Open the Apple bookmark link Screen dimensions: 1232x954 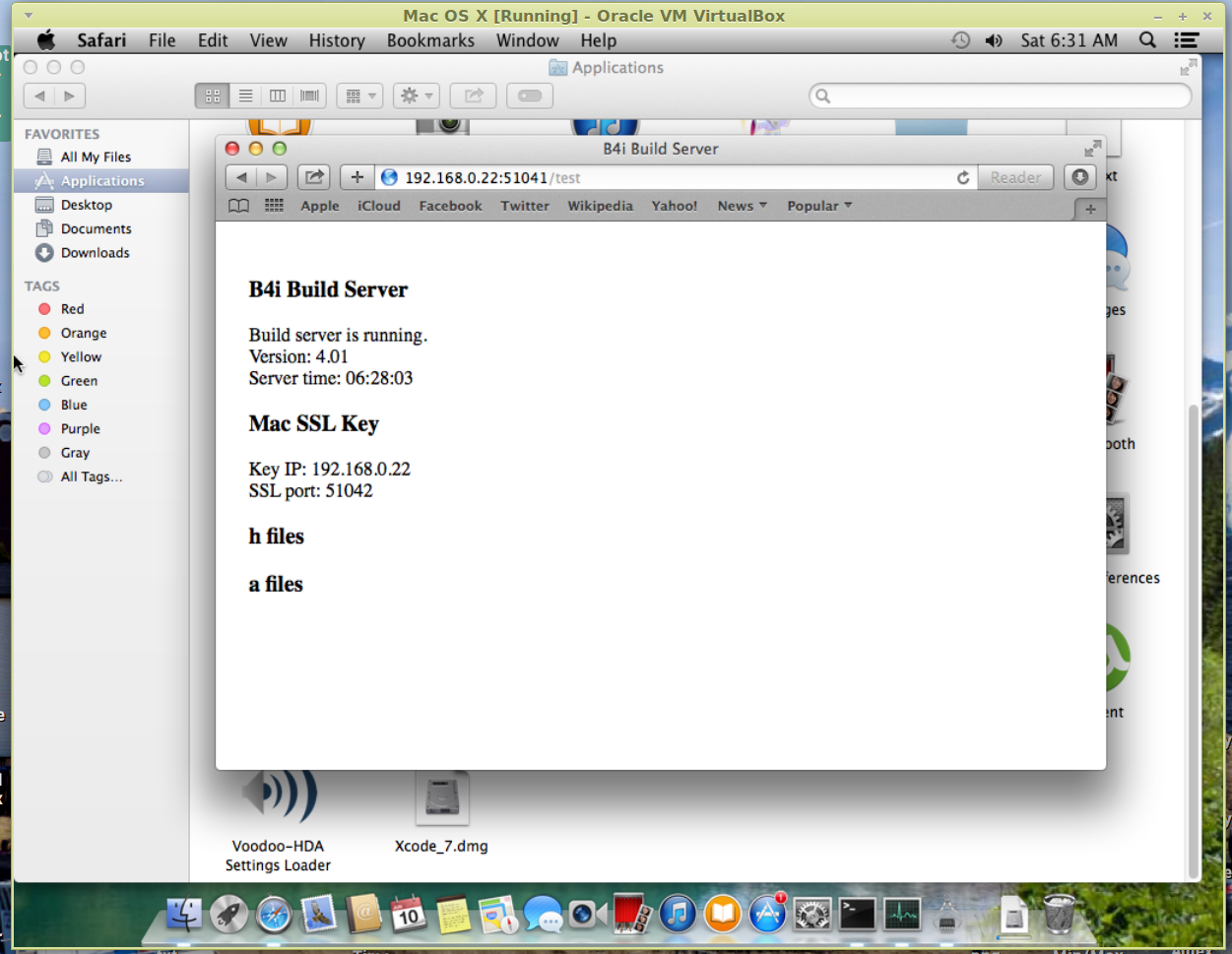pyautogui.click(x=320, y=206)
